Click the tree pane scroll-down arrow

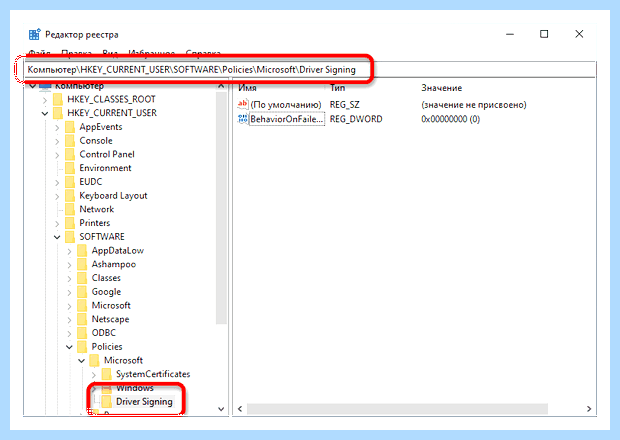tap(221, 409)
